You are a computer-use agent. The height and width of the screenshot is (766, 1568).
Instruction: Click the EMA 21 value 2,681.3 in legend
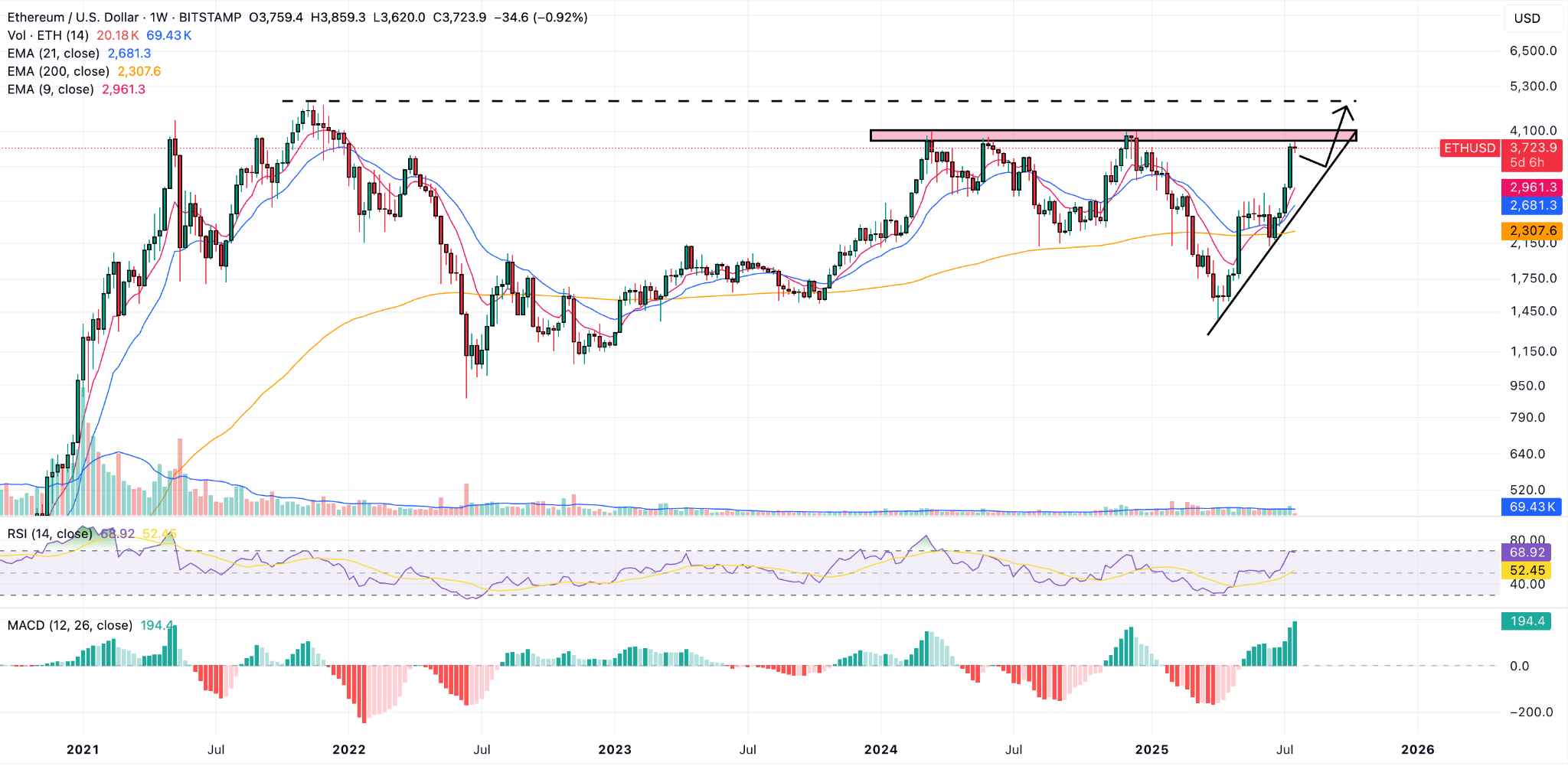click(x=129, y=54)
